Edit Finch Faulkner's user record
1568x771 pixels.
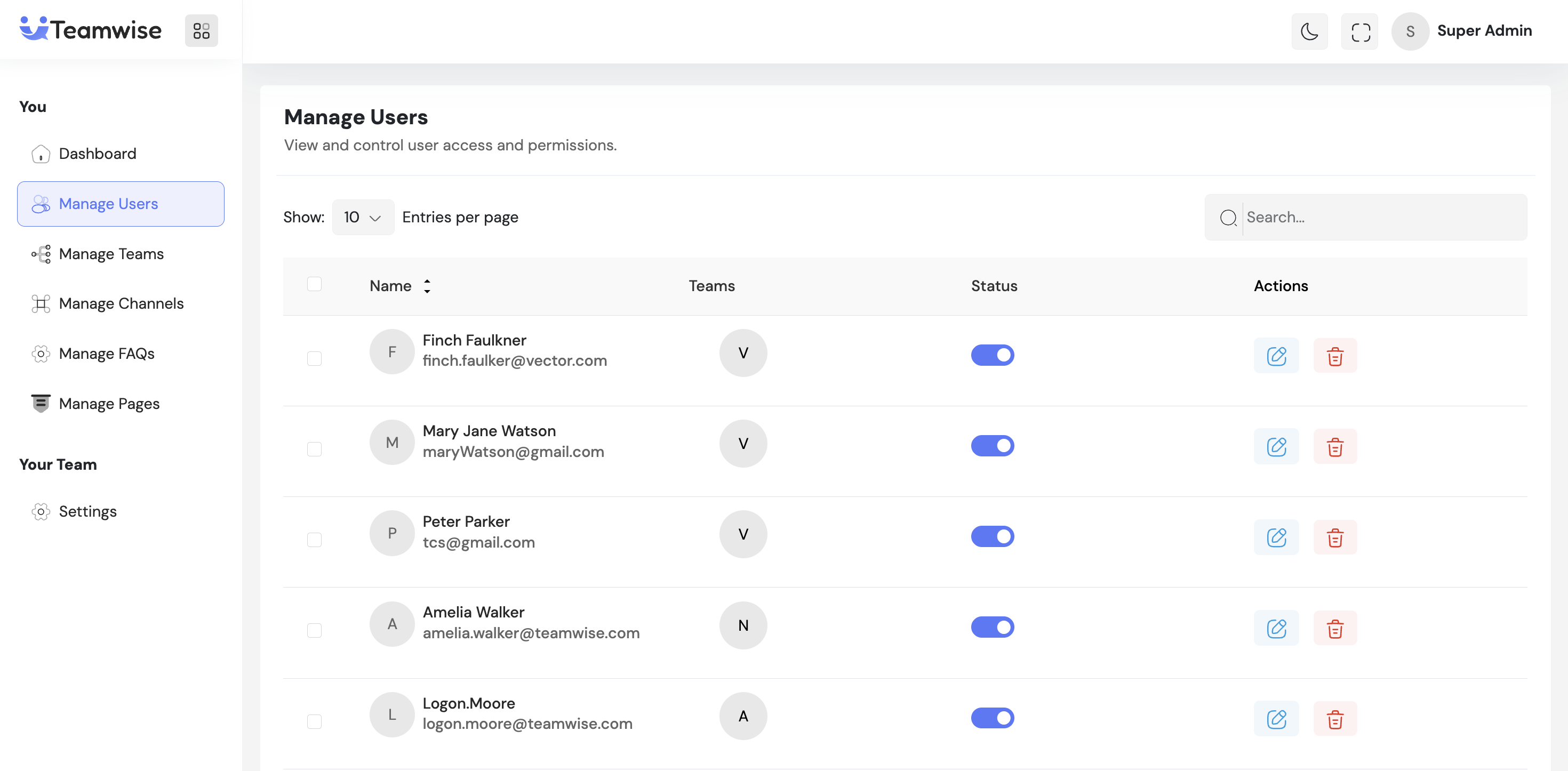pos(1276,356)
